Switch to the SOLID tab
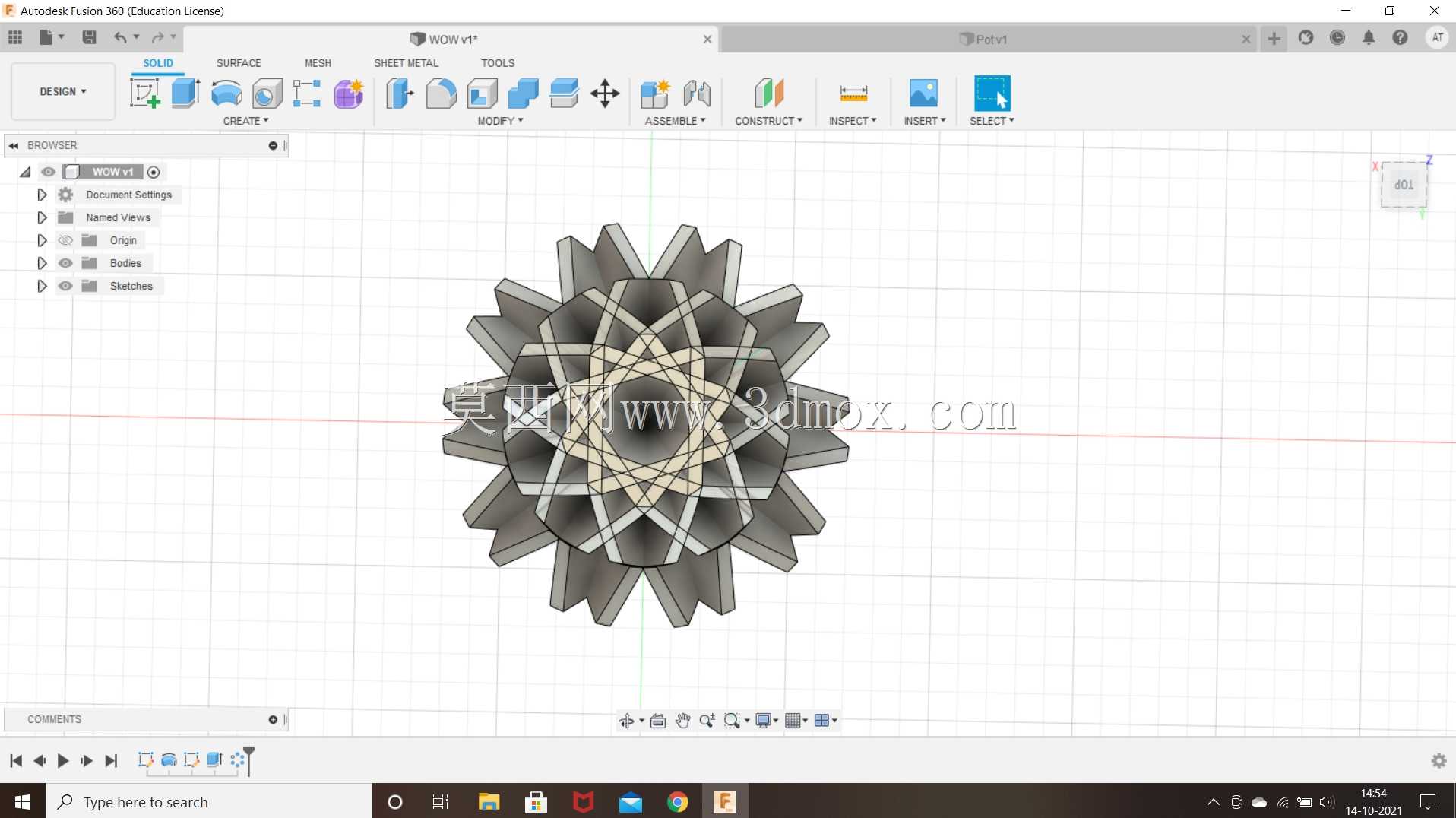 pyautogui.click(x=158, y=63)
